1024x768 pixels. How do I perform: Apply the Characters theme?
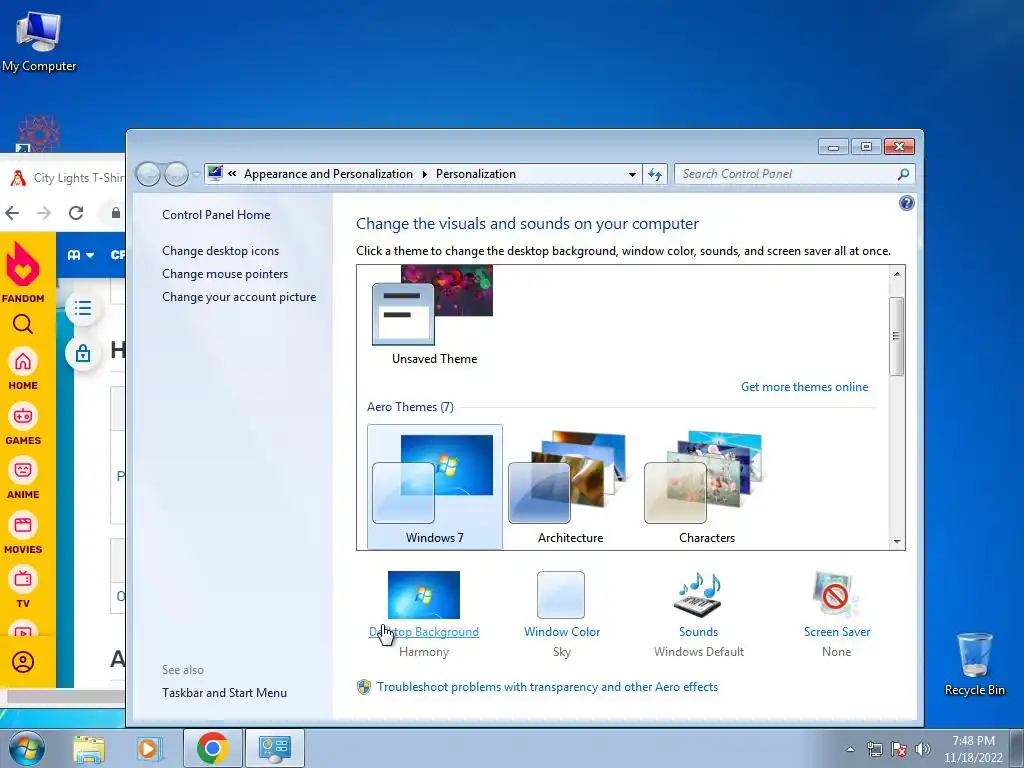707,487
